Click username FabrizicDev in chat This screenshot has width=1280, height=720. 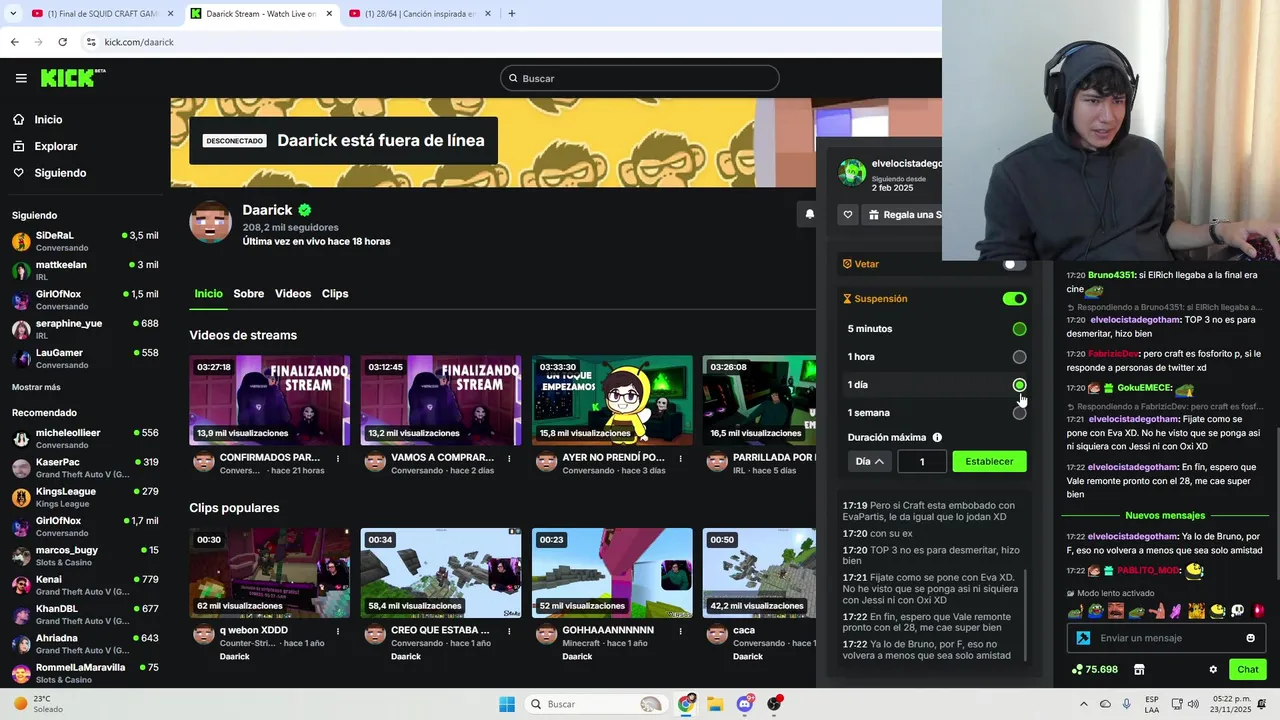click(1113, 354)
